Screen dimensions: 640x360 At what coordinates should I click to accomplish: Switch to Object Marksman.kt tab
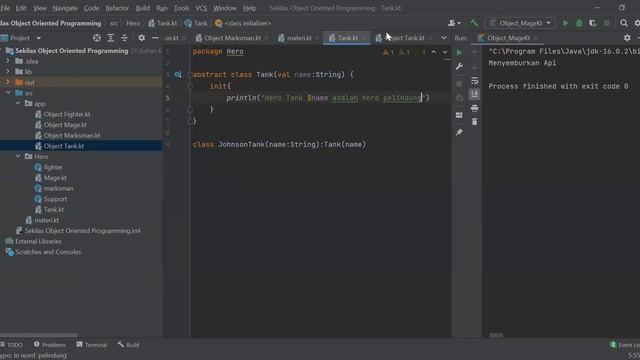(x=232, y=38)
